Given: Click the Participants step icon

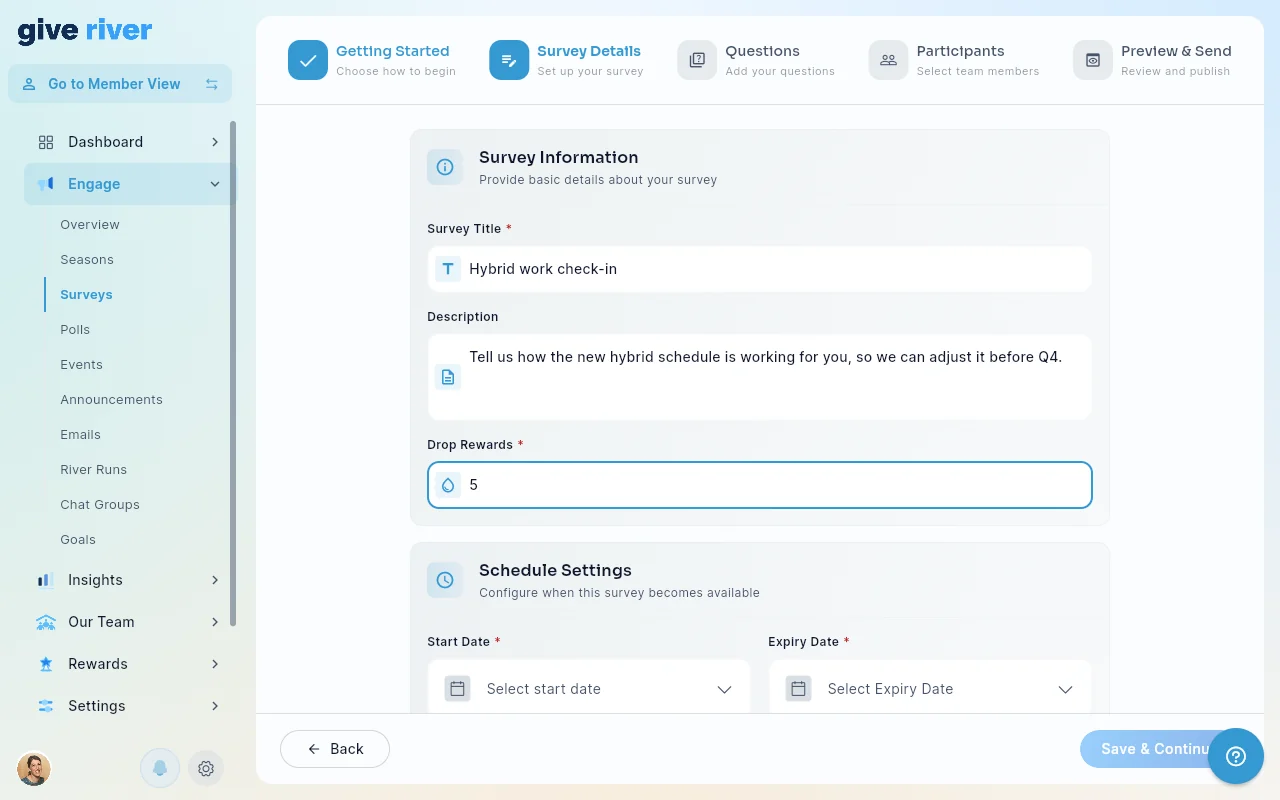Looking at the screenshot, I should (x=888, y=60).
